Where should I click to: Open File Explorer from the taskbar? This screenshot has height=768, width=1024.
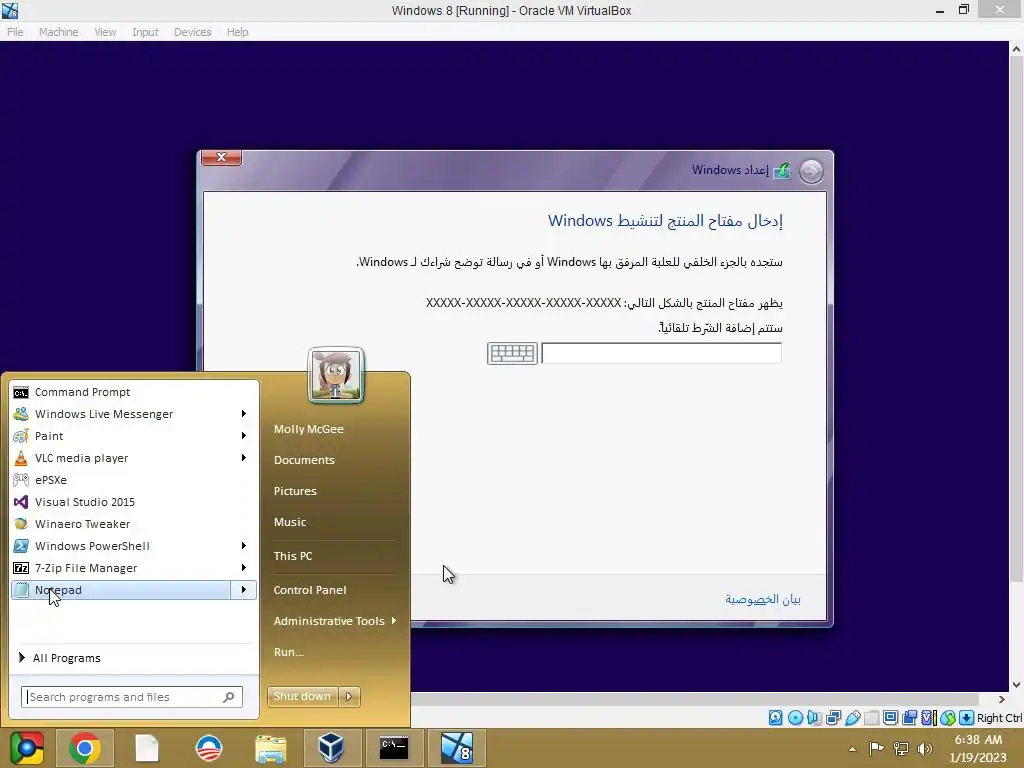270,748
